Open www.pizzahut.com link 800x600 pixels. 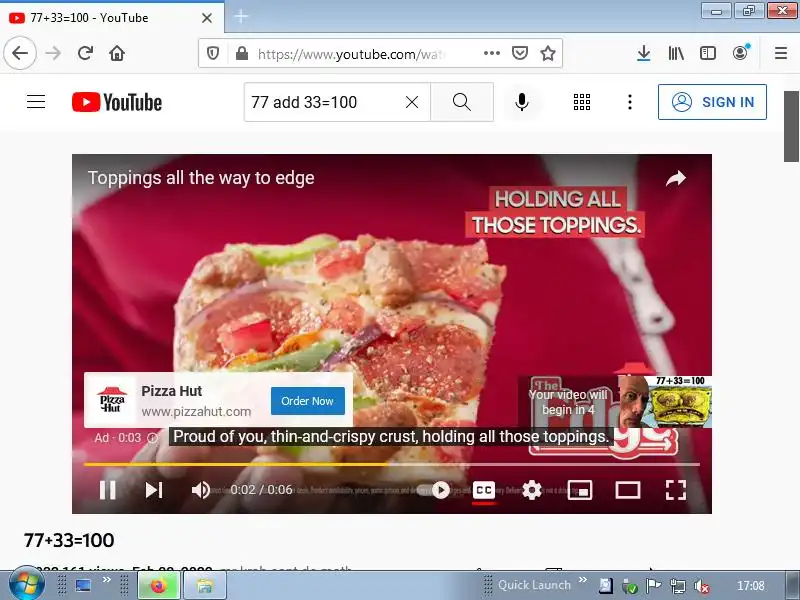[196, 411]
